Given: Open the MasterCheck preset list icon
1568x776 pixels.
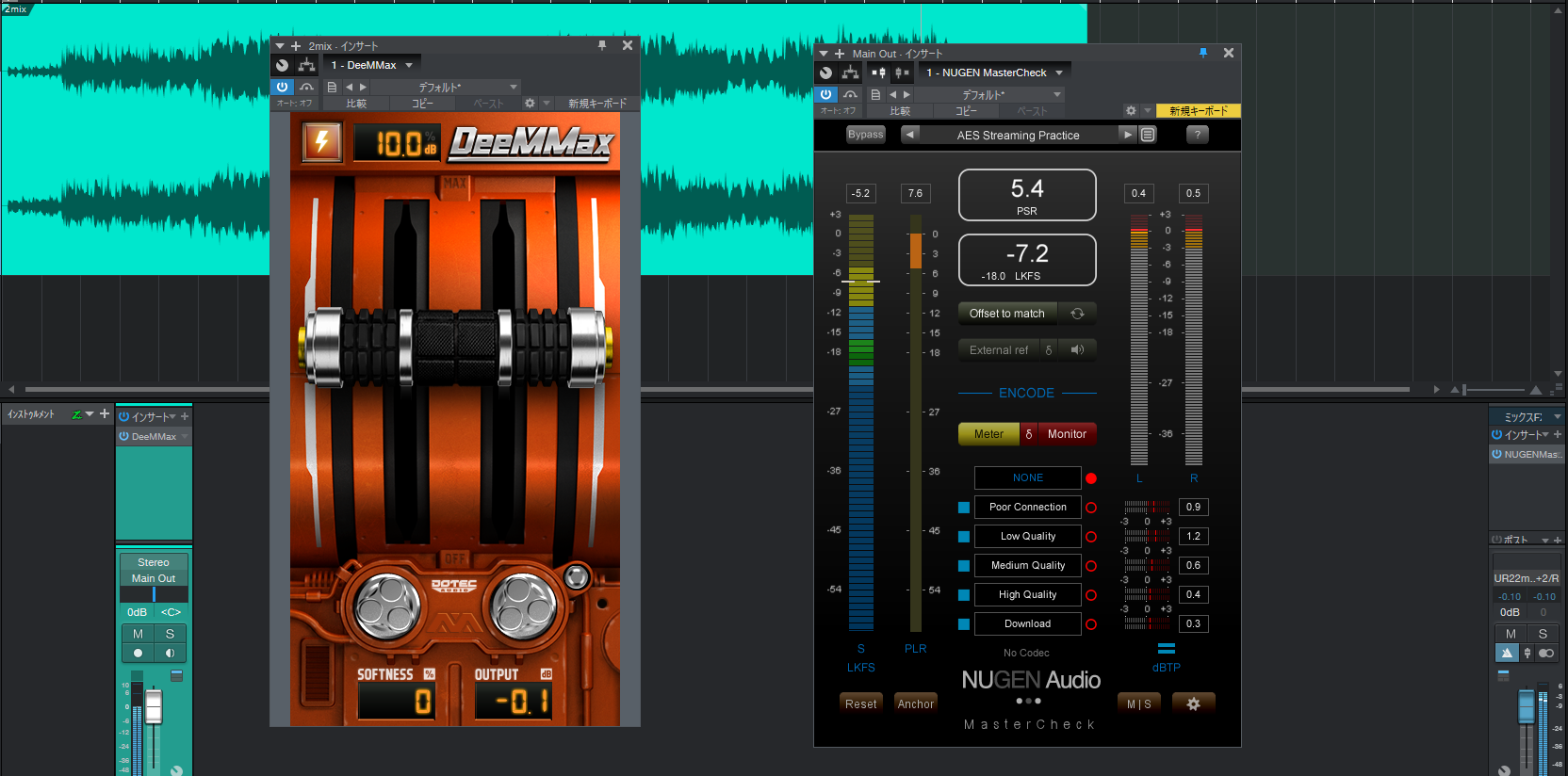Looking at the screenshot, I should [x=1148, y=135].
